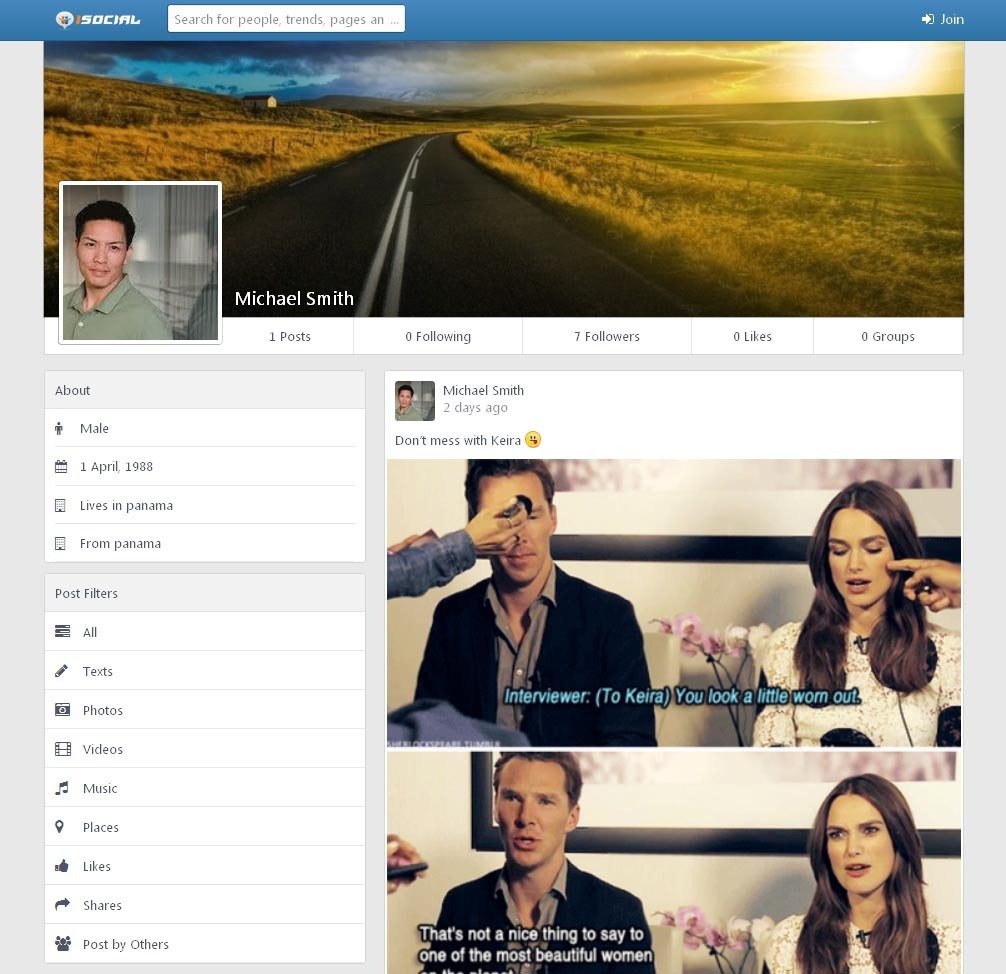Switch to the Followers tab
The height and width of the screenshot is (974, 1006).
[606, 336]
